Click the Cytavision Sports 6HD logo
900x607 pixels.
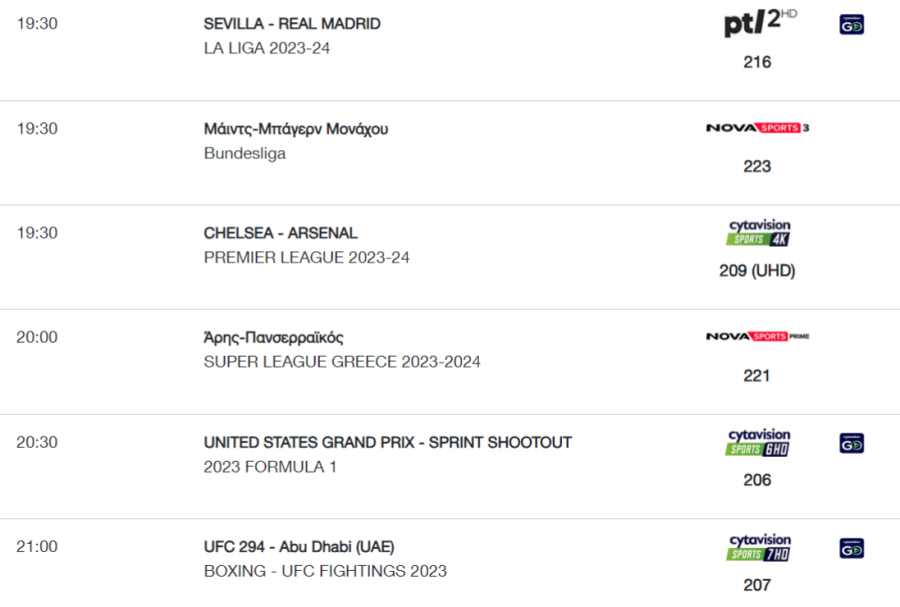759,442
